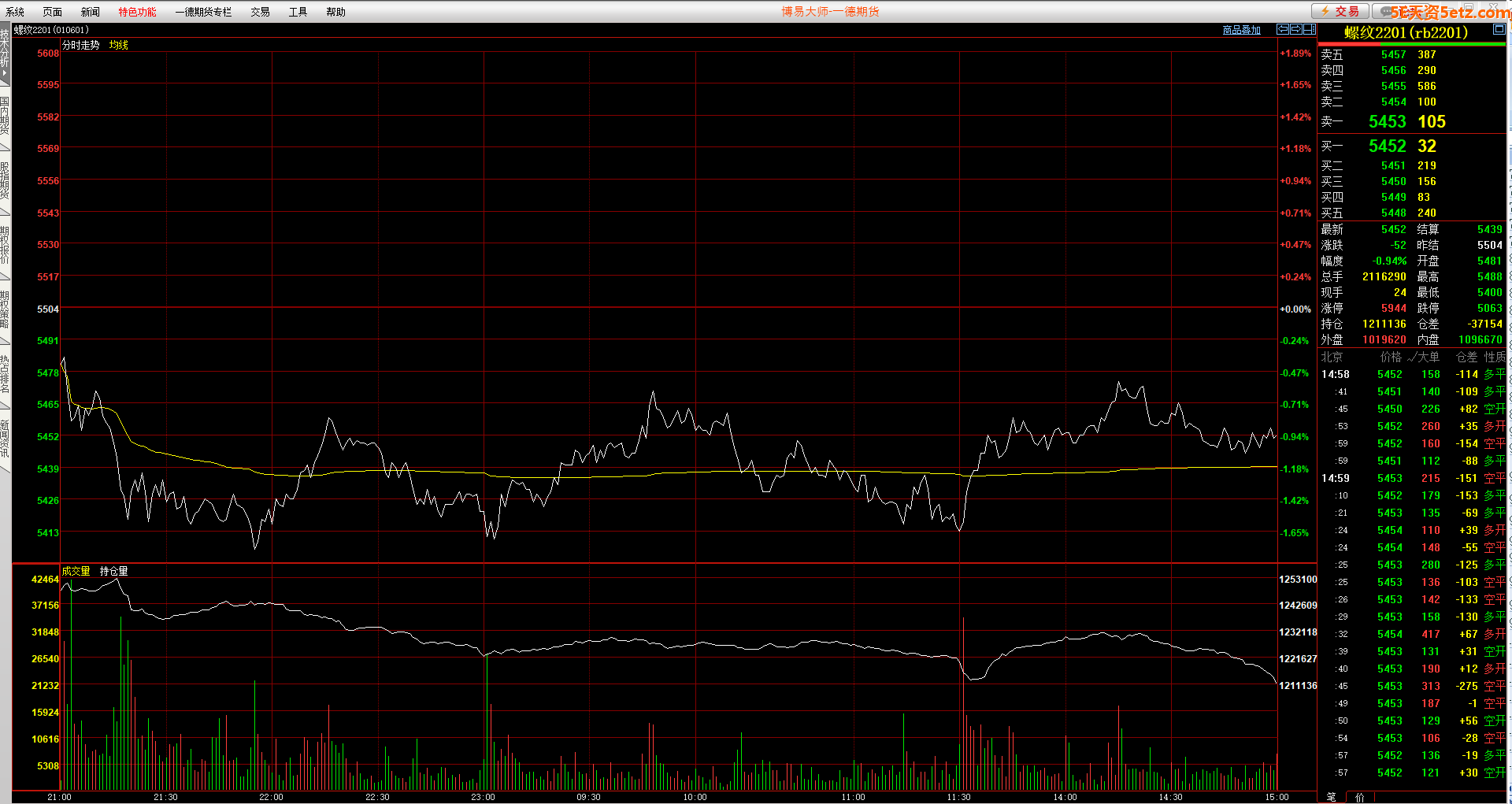Toggle the 成交量 volume indicator label
The width and height of the screenshot is (1512, 804).
click(x=76, y=571)
